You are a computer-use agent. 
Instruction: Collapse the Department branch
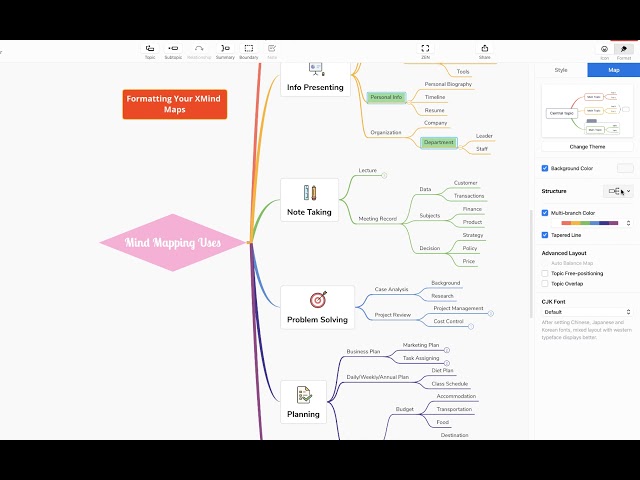(x=460, y=148)
